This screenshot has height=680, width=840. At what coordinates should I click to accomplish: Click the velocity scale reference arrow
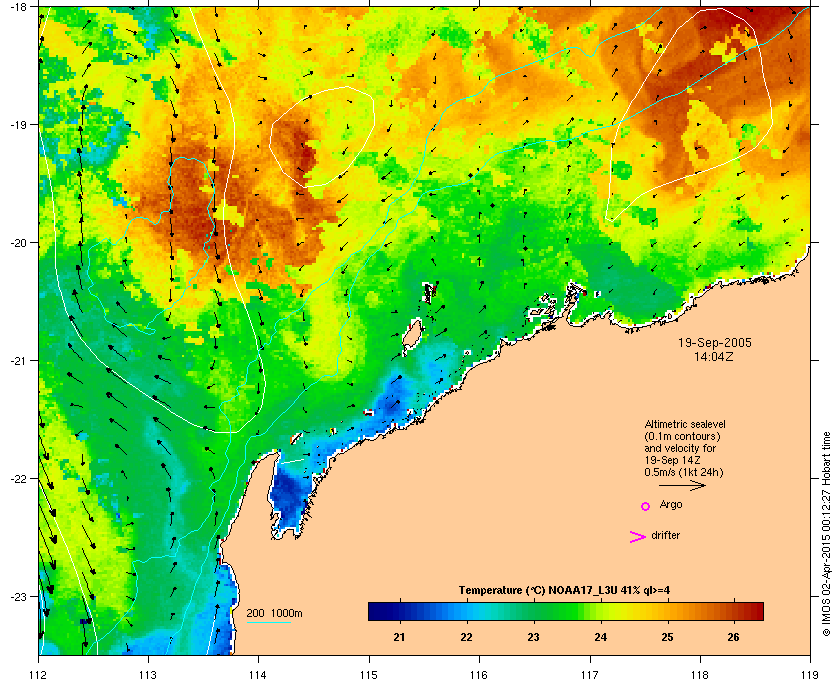682,485
